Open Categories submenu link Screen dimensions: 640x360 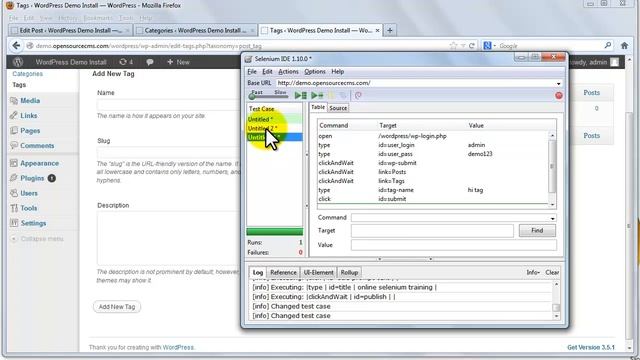(x=27, y=74)
